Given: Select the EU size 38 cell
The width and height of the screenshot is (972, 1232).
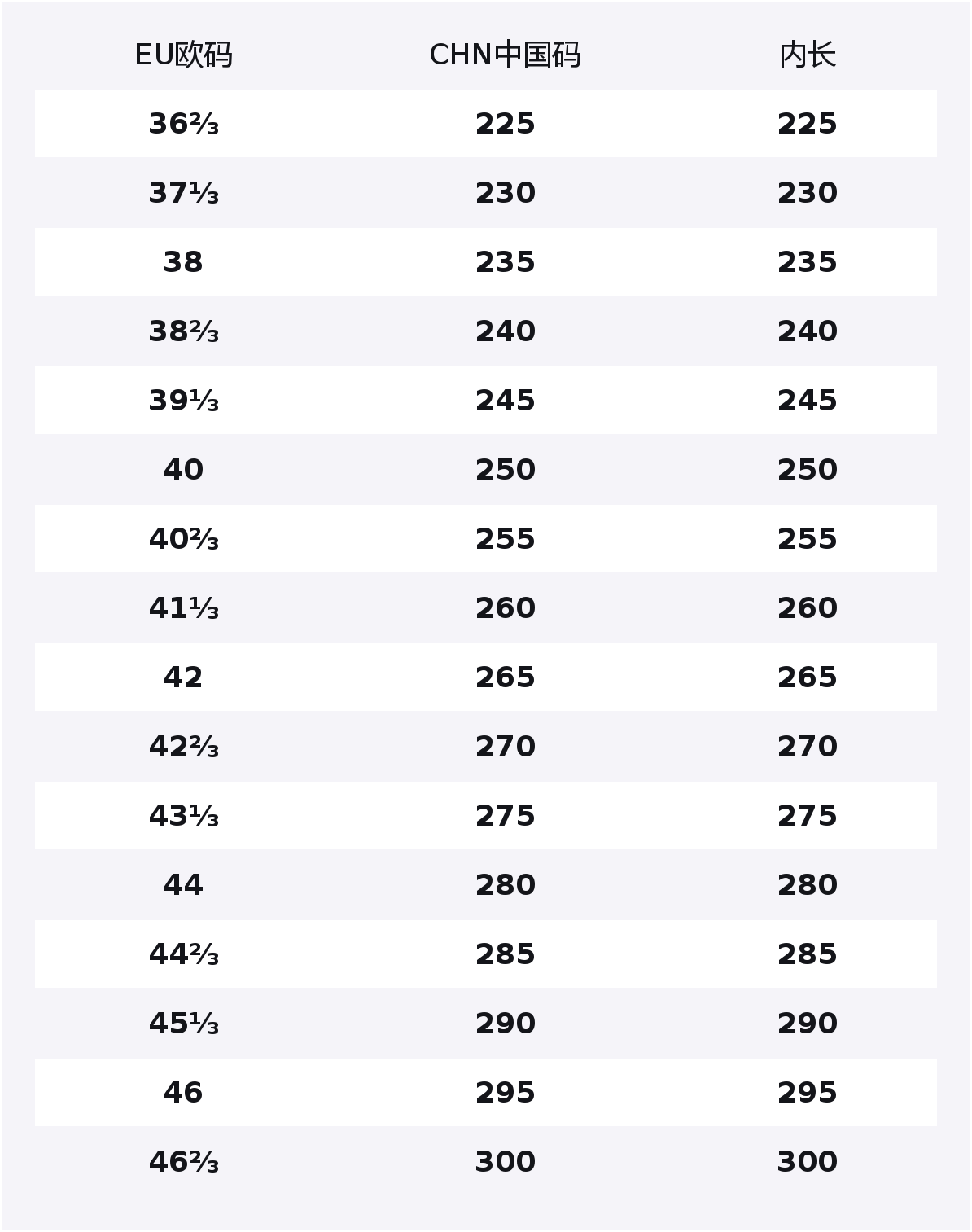Looking at the screenshot, I should tap(183, 262).
